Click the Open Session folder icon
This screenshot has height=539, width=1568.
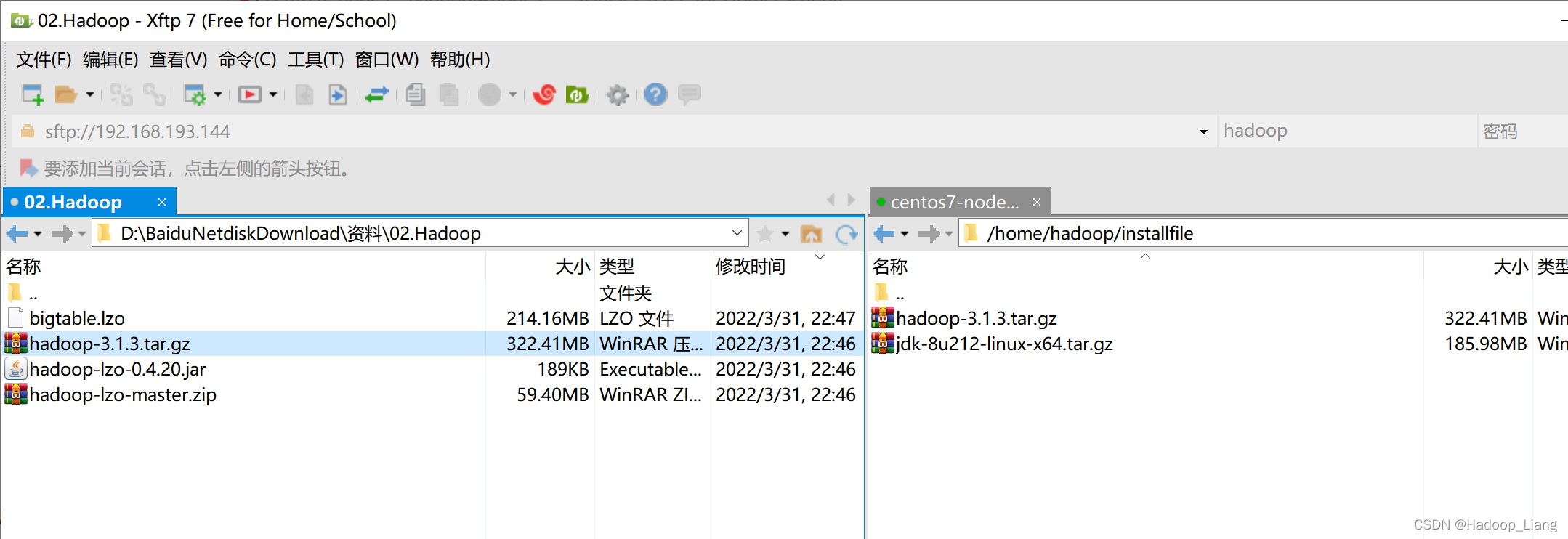click(x=66, y=94)
